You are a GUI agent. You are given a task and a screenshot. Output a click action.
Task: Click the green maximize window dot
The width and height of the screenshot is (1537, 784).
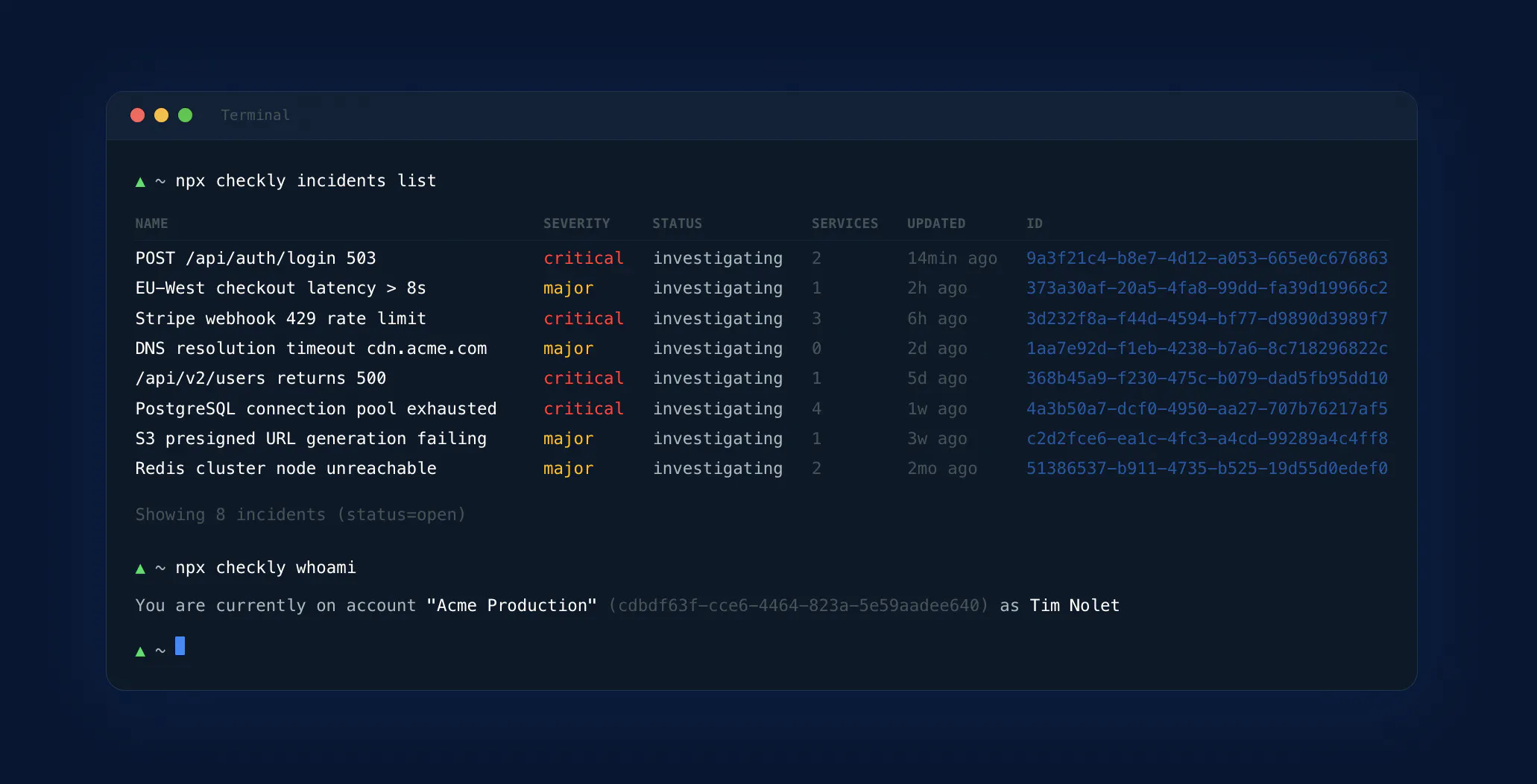(x=186, y=115)
